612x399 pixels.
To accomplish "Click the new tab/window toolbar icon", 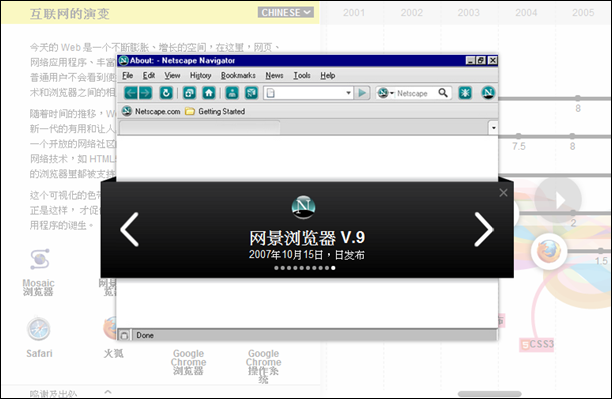I will (x=189, y=93).
